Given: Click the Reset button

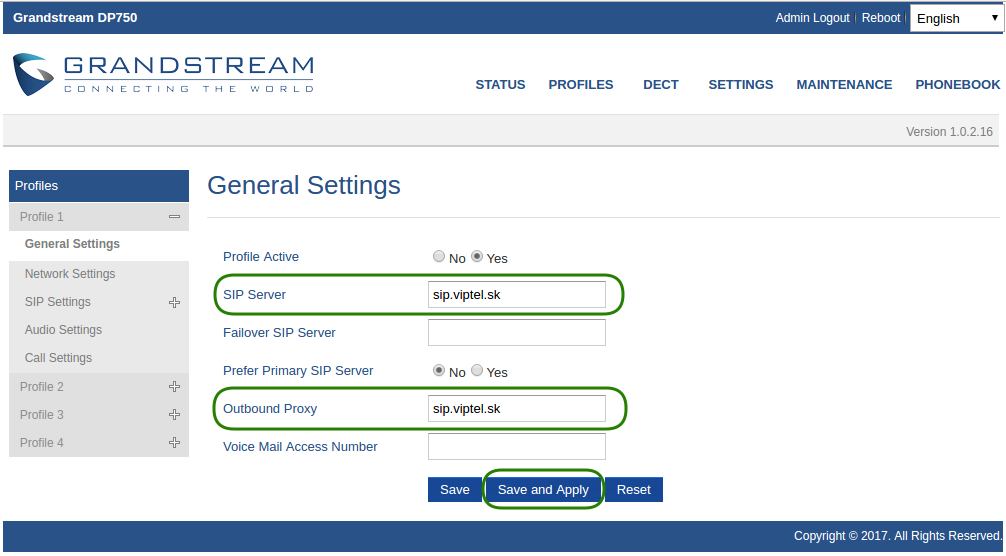Looking at the screenshot, I should (634, 489).
